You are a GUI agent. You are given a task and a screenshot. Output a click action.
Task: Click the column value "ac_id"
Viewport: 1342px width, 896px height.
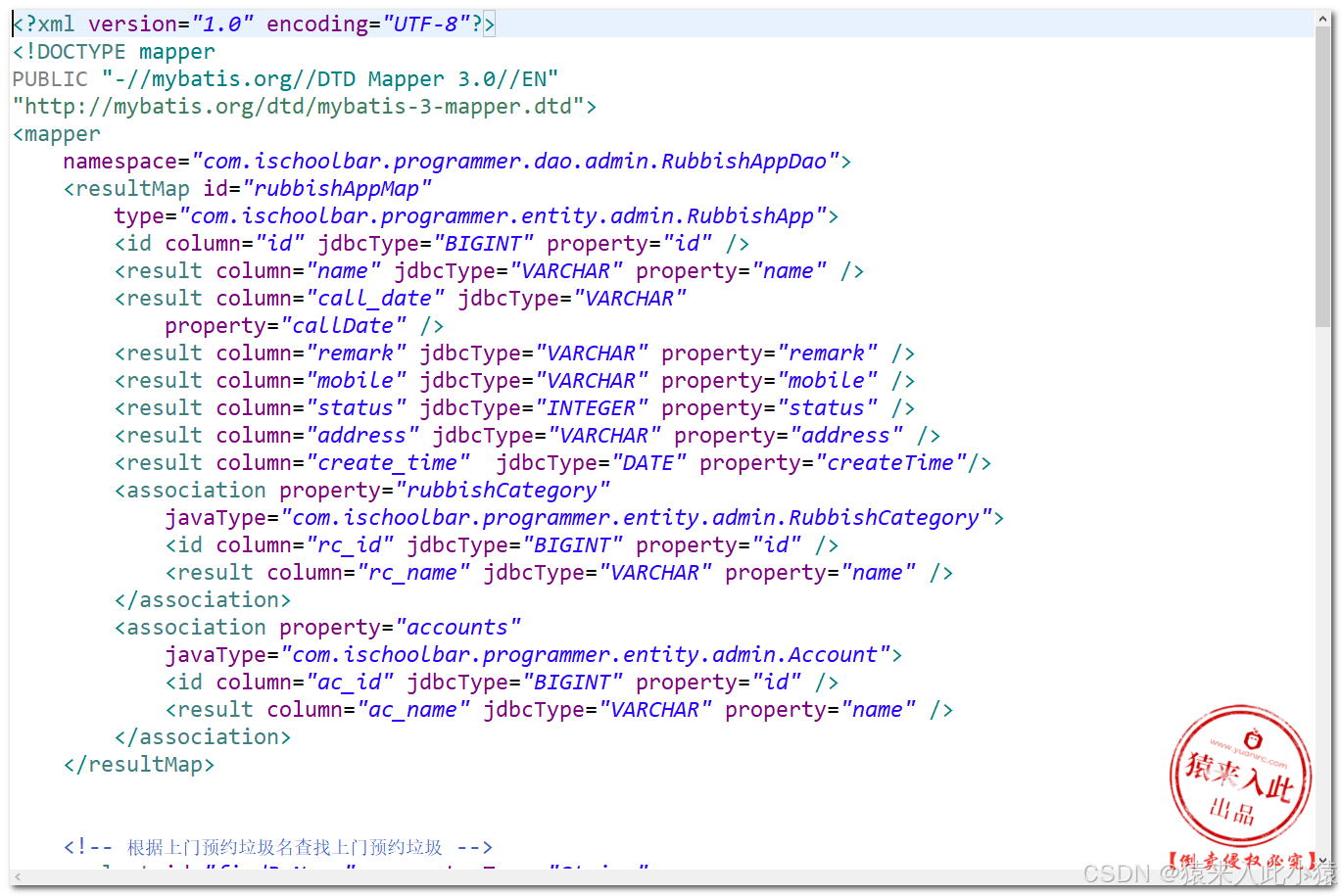[x=350, y=682]
